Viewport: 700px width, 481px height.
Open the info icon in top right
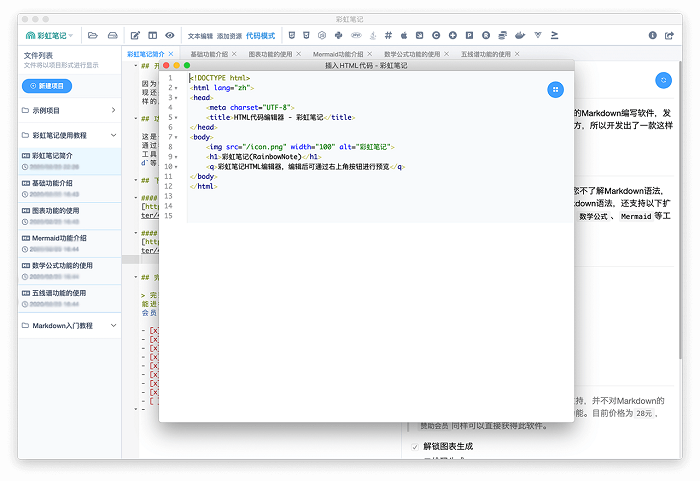coord(653,35)
